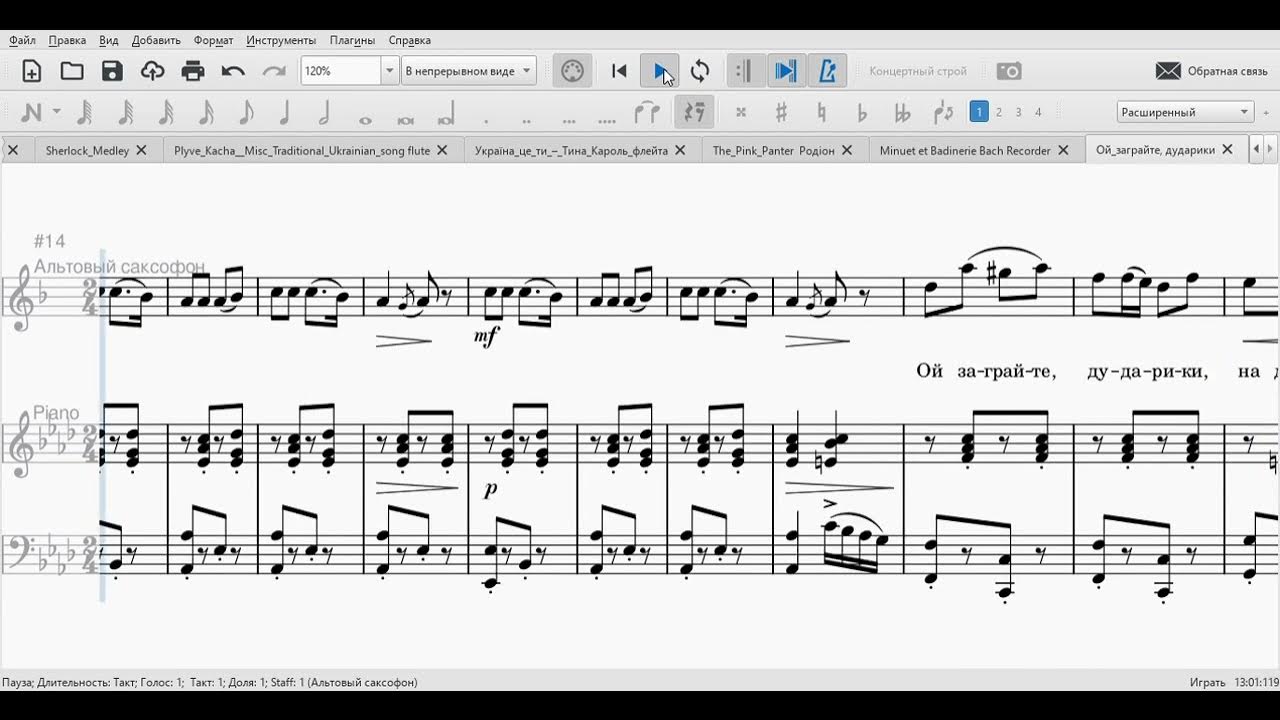Print the score
The image size is (1280, 720).
(193, 71)
